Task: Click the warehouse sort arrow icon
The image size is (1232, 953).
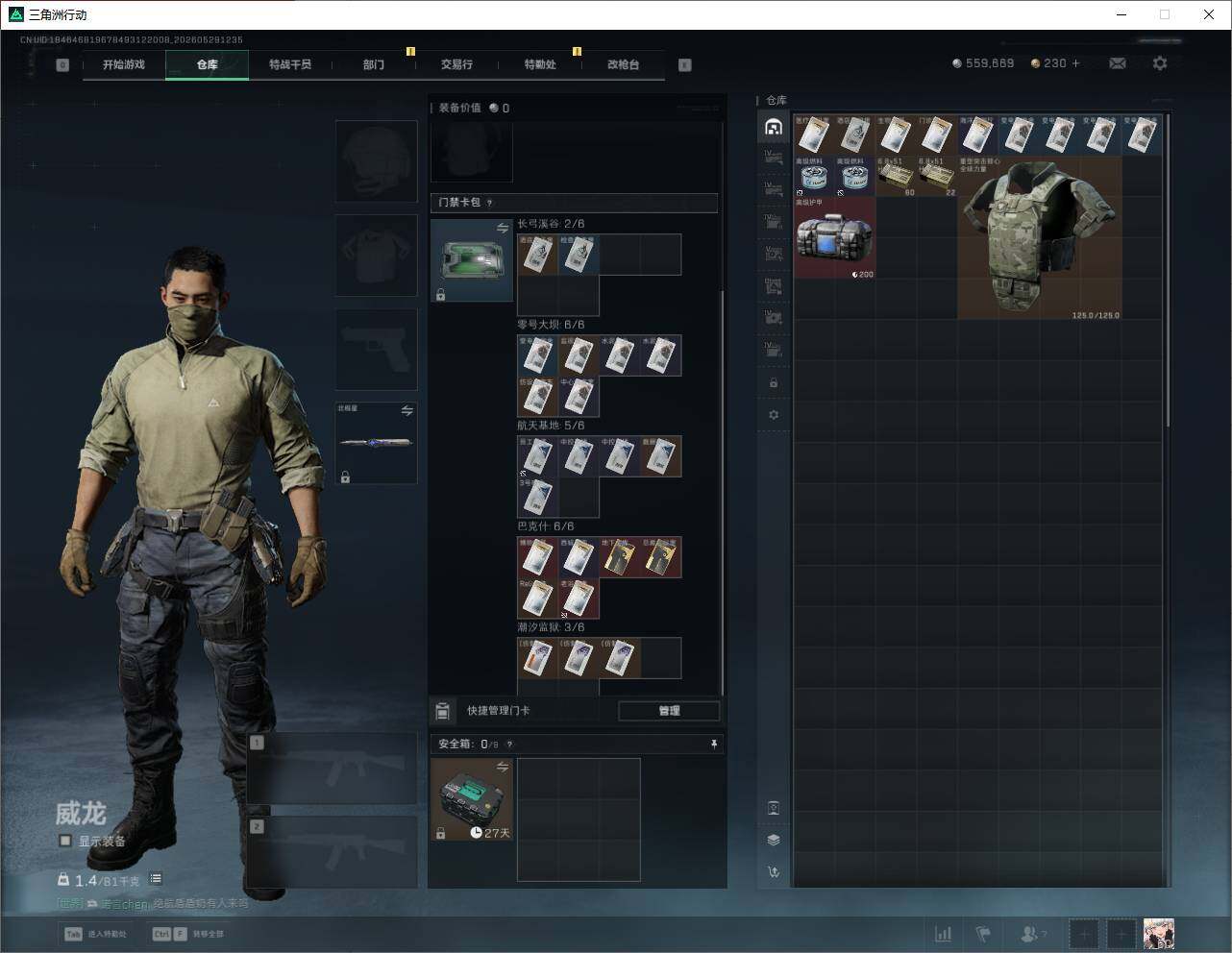Action: pos(774,872)
